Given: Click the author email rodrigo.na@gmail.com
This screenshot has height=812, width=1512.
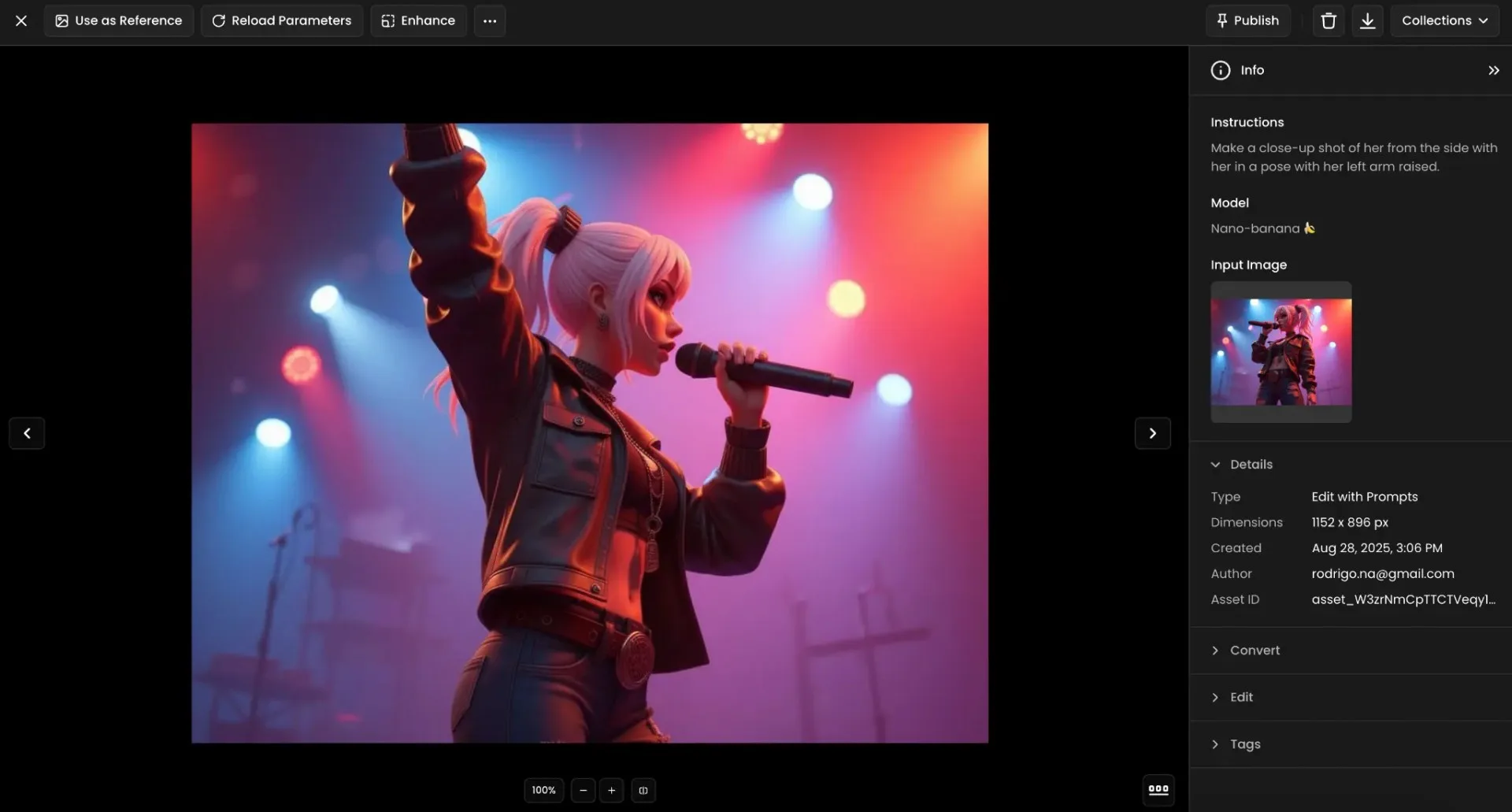Looking at the screenshot, I should coord(1382,573).
